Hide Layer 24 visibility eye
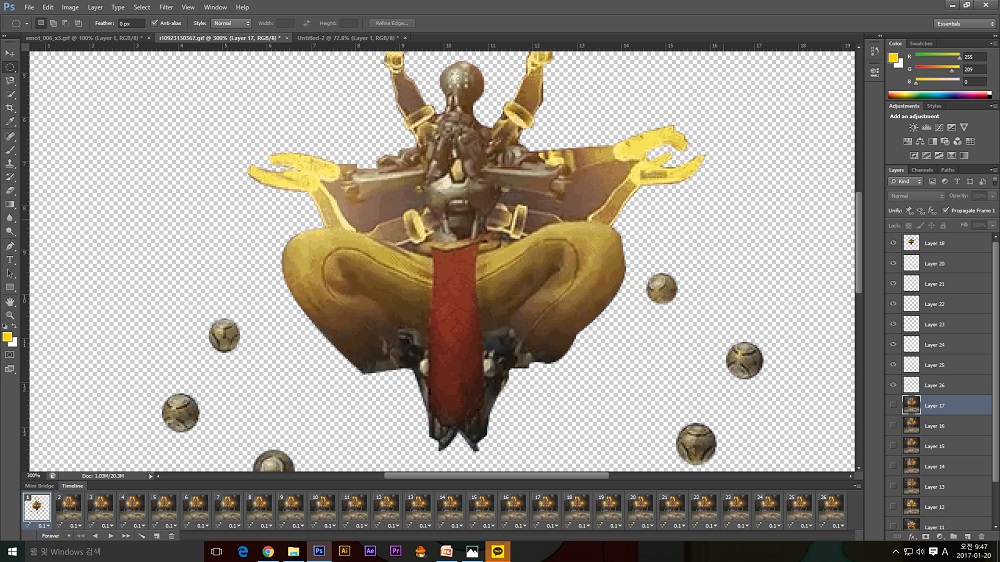This screenshot has height=562, width=1000. point(893,344)
